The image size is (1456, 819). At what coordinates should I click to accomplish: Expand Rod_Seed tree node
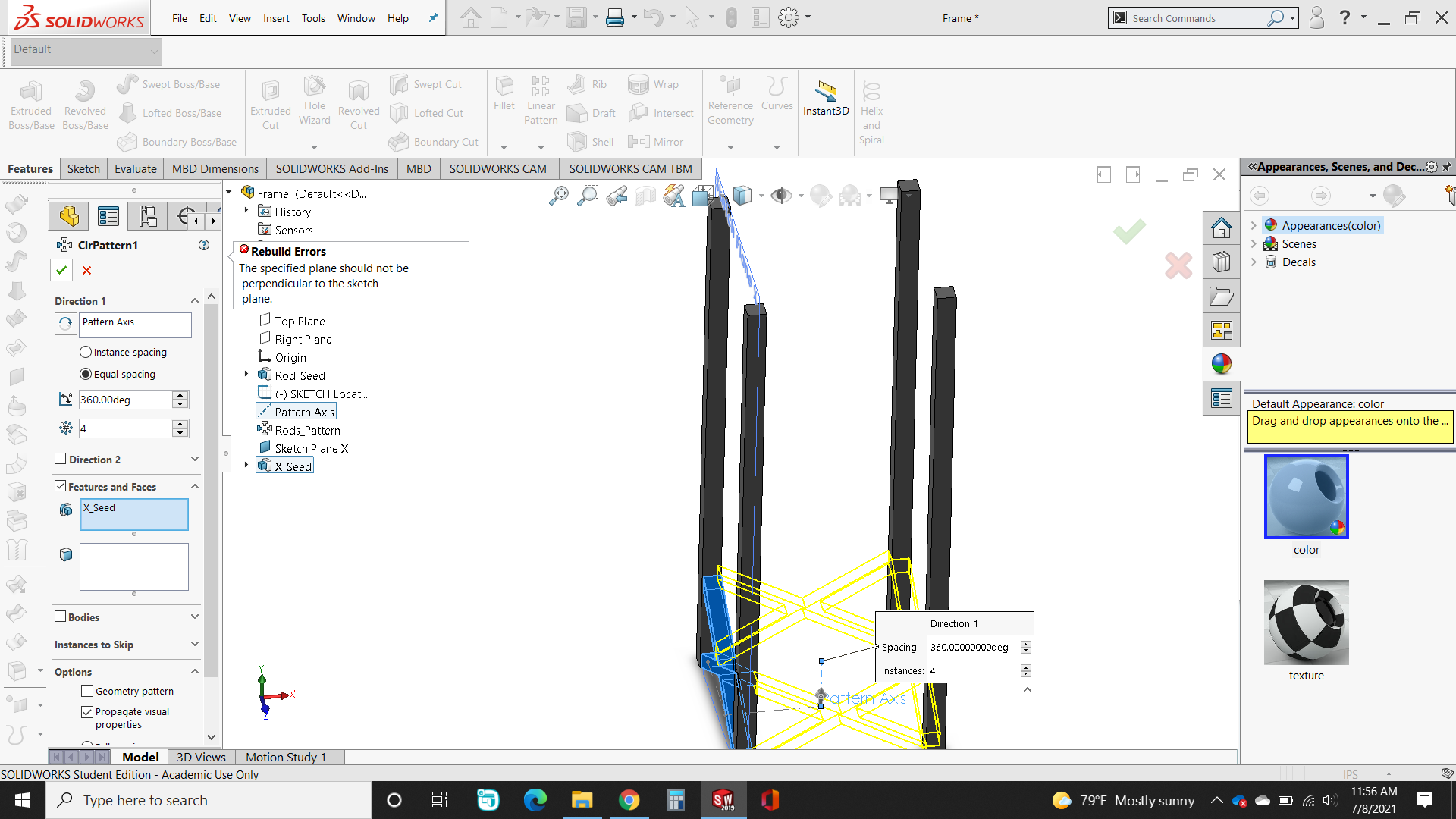pos(246,374)
